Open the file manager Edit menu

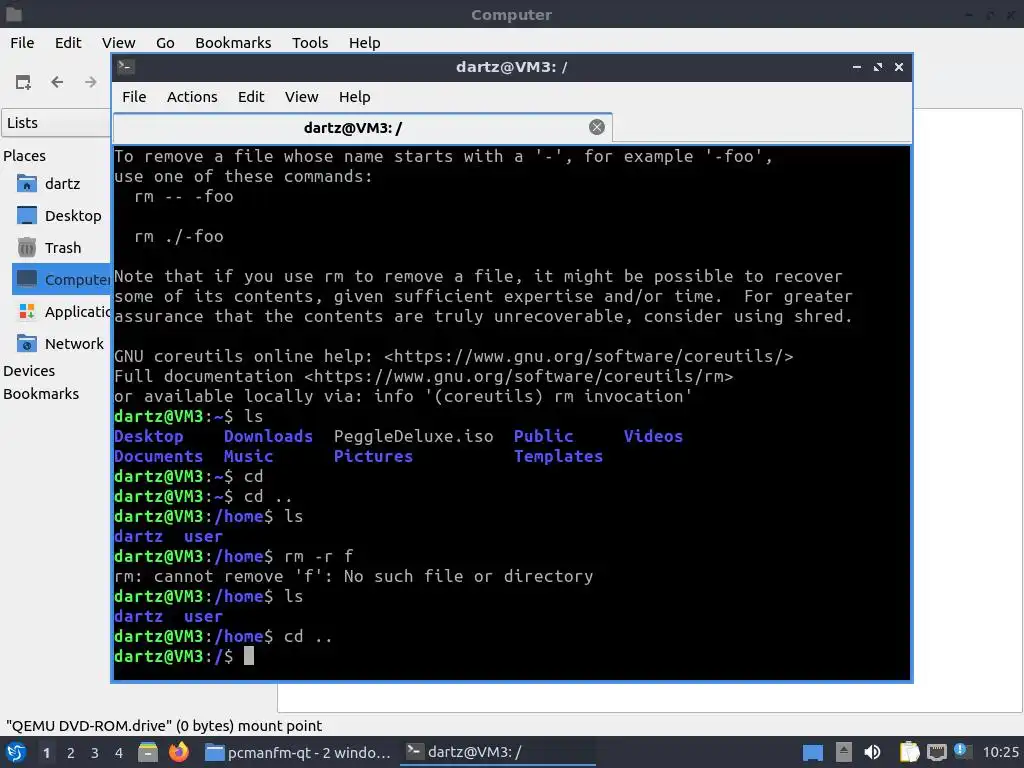[68, 42]
